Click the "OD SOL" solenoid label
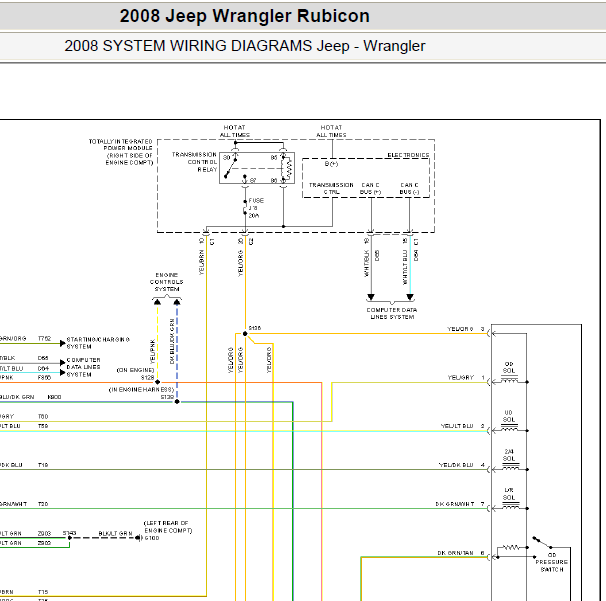 pos(509,367)
